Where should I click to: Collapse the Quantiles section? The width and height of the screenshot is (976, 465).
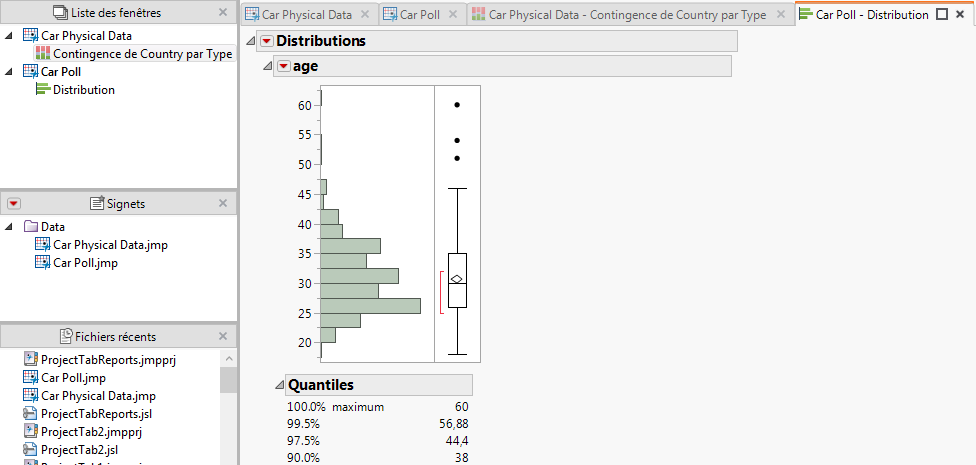pyautogui.click(x=280, y=385)
